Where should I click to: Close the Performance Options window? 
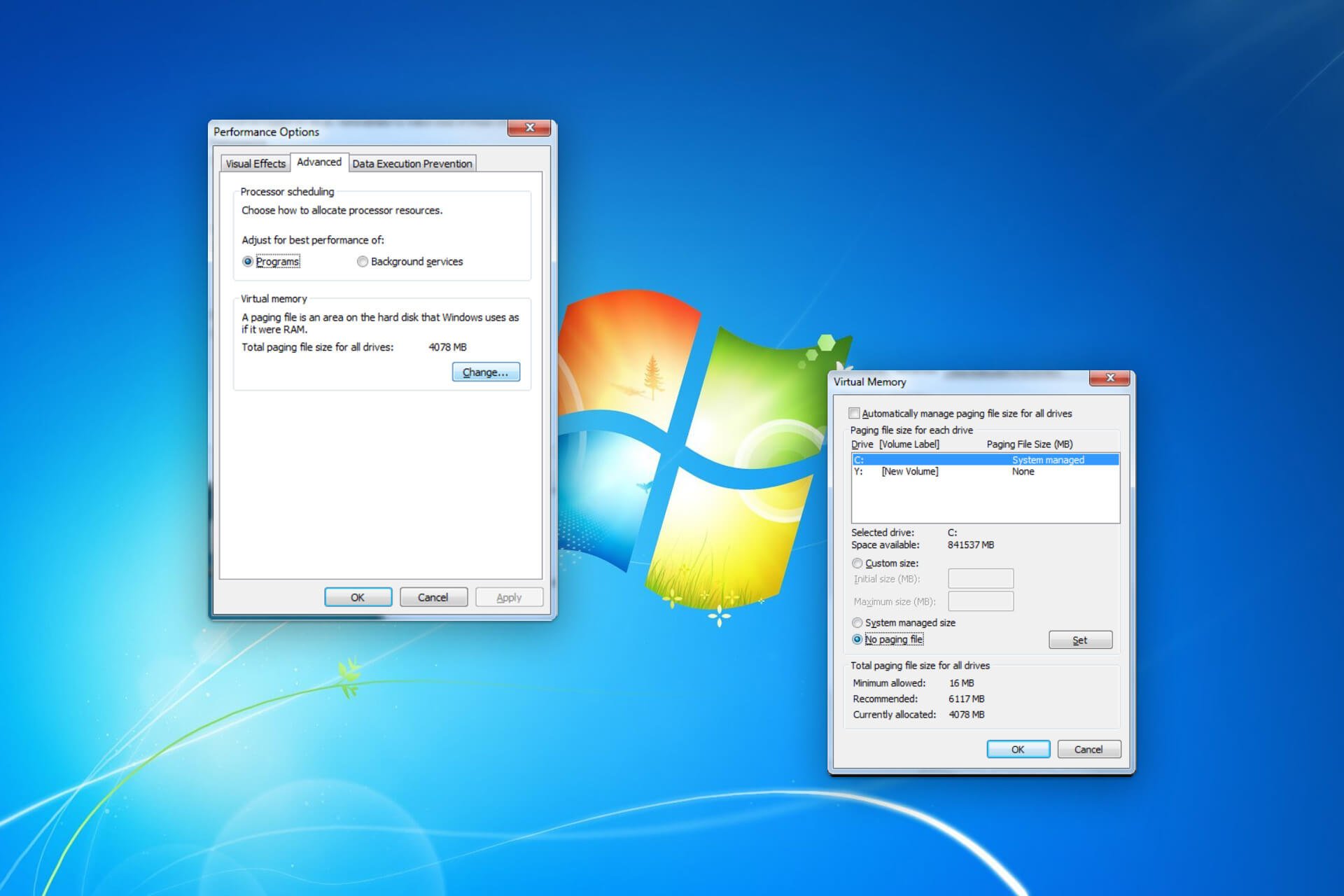coord(530,128)
